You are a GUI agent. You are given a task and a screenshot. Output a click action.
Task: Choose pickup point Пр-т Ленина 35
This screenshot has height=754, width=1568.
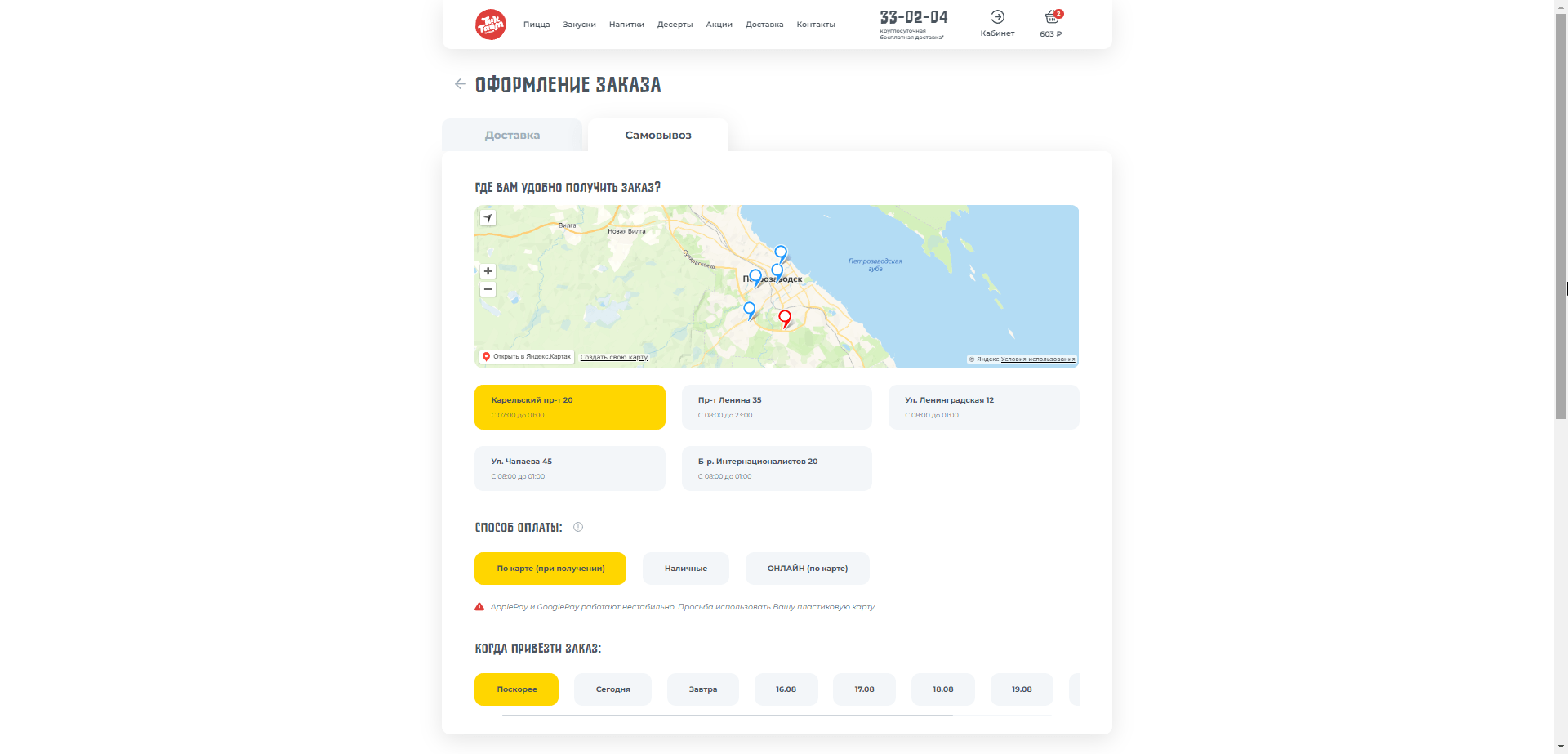point(777,407)
